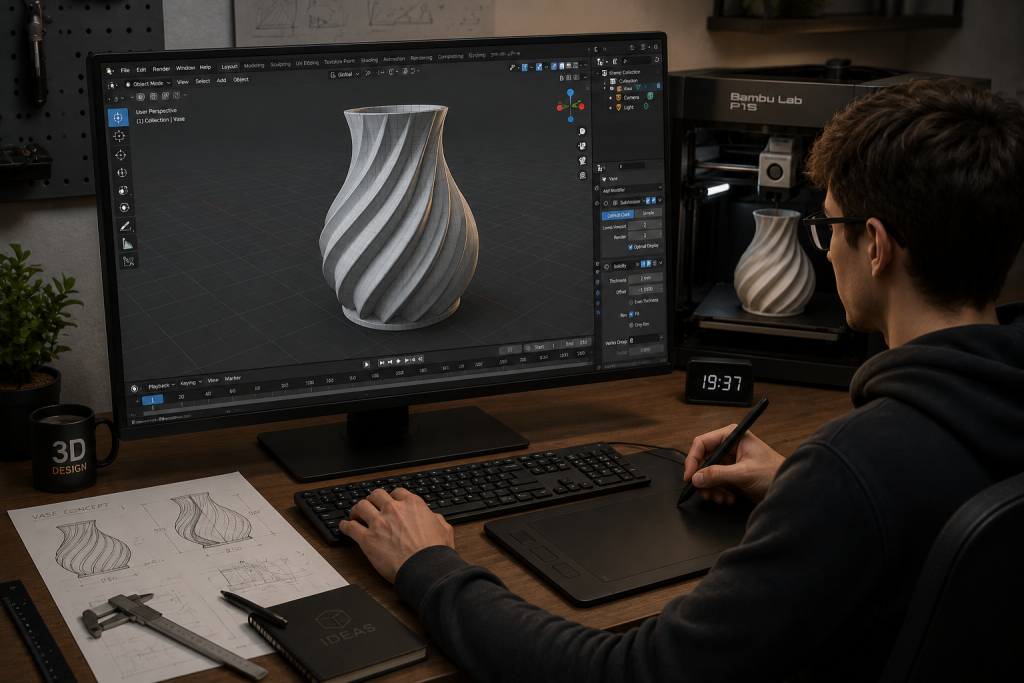The width and height of the screenshot is (1024, 683).
Task: Select the Move tool in the left toolbar
Action: 120,155
